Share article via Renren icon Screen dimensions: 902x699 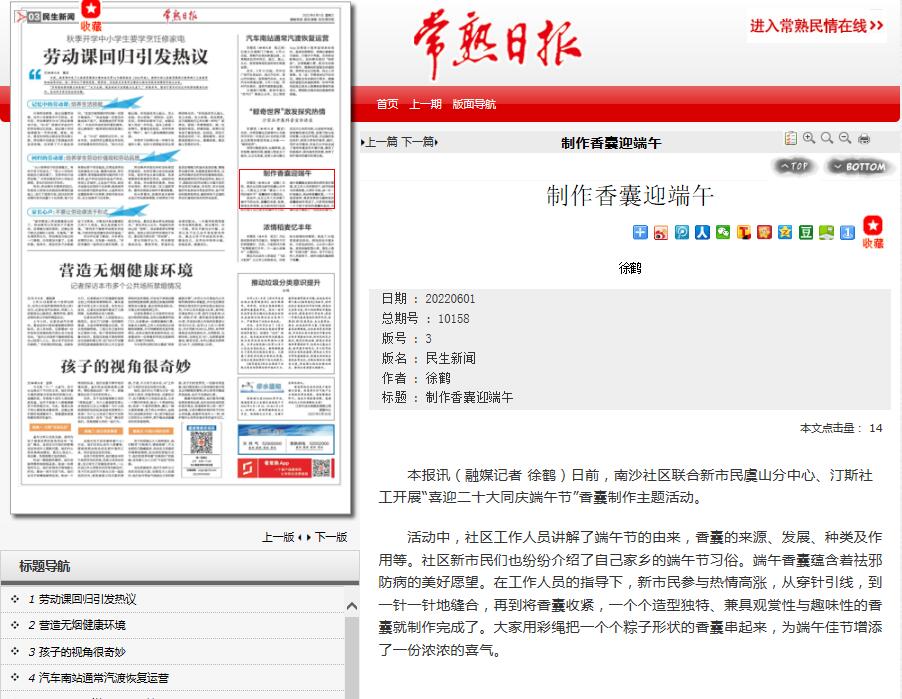coord(702,232)
